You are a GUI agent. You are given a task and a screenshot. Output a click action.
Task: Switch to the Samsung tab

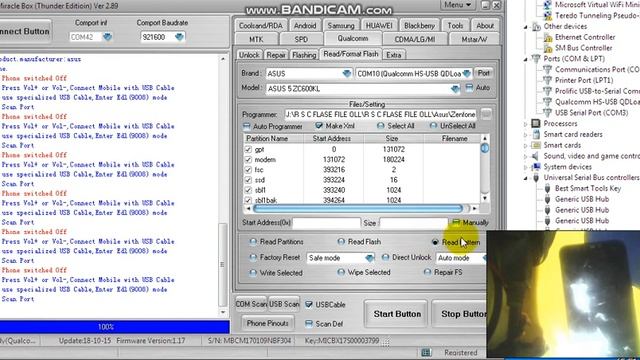tap(341, 25)
